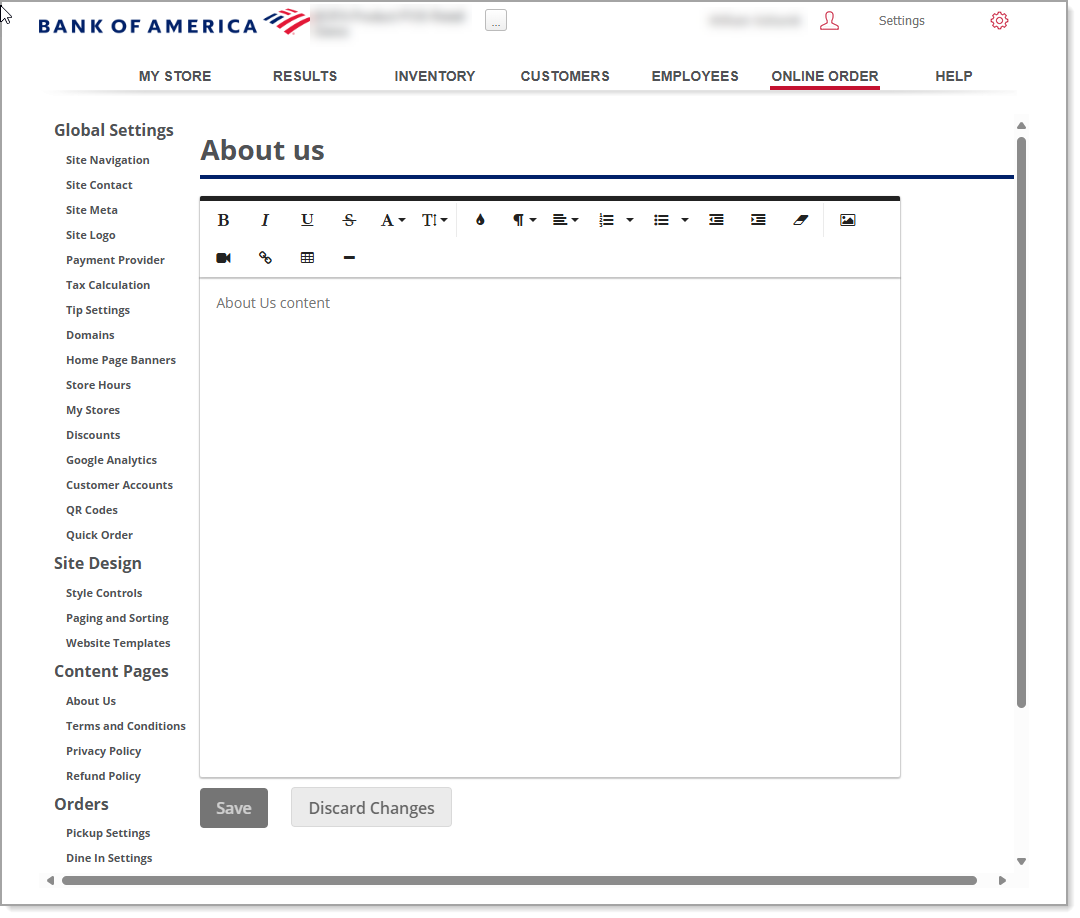Insert a table into content
Image resolution: width=1080 pixels, height=918 pixels.
coord(307,258)
